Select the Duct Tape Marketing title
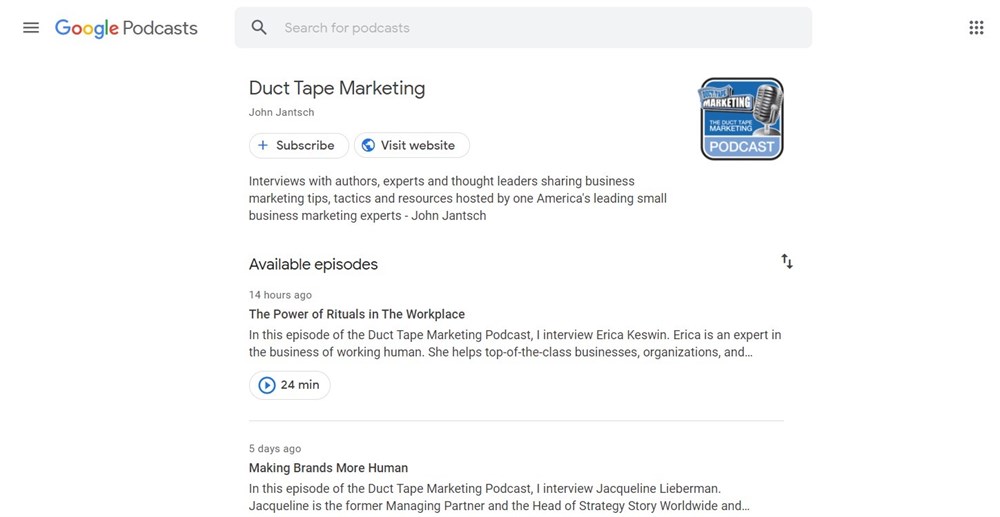This screenshot has width=1000, height=517. [337, 88]
